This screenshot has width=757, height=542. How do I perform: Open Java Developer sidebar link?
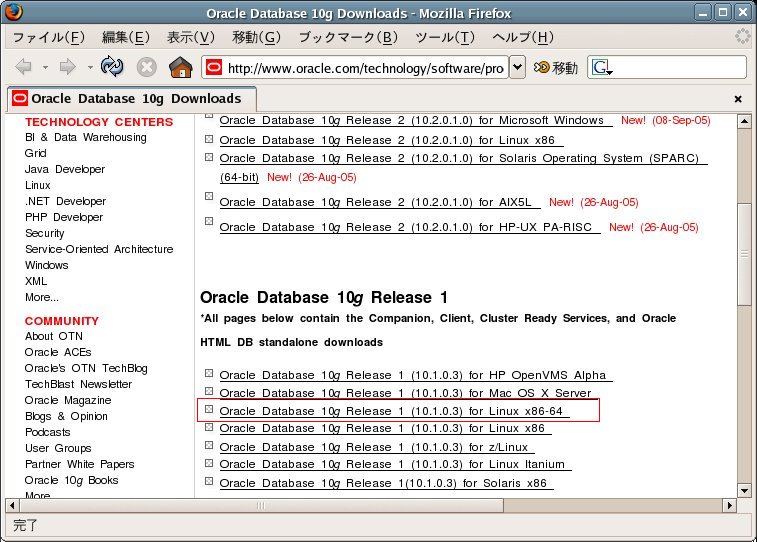point(65,169)
